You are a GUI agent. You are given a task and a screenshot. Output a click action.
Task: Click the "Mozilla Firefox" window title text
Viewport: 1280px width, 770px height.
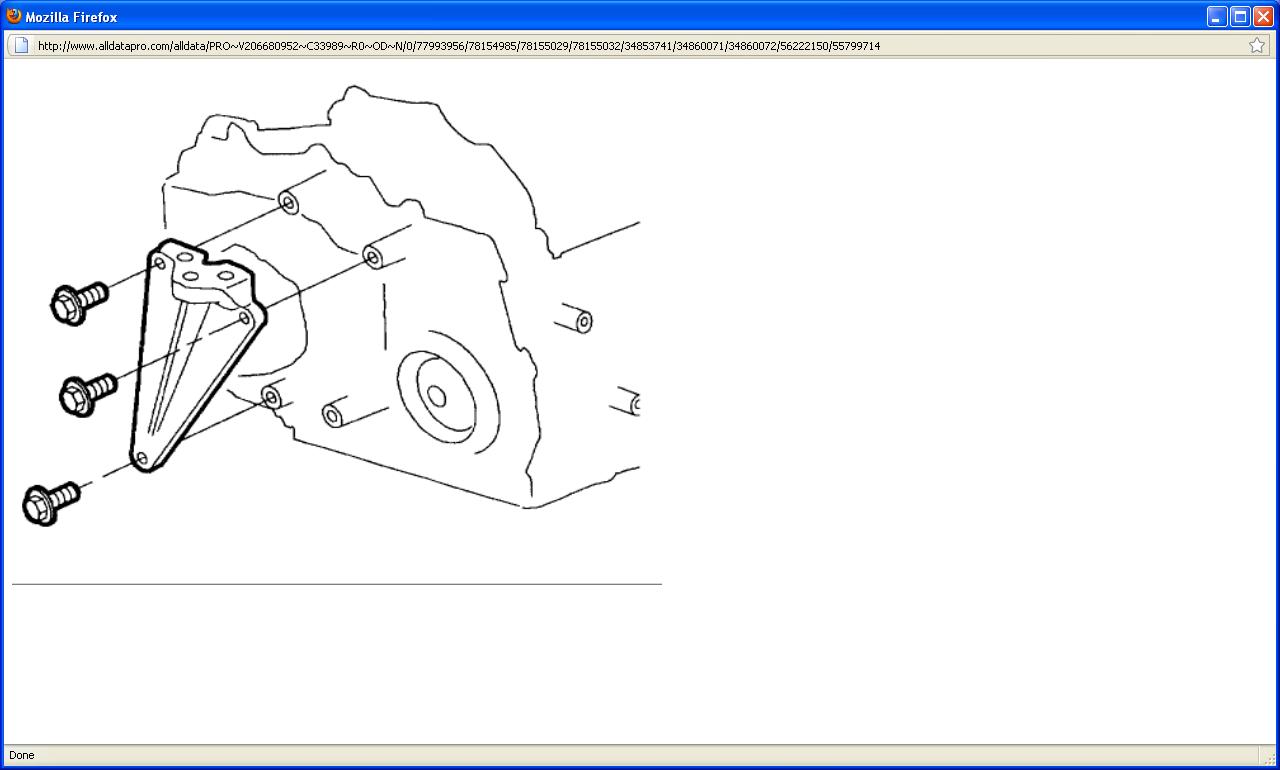(71, 17)
